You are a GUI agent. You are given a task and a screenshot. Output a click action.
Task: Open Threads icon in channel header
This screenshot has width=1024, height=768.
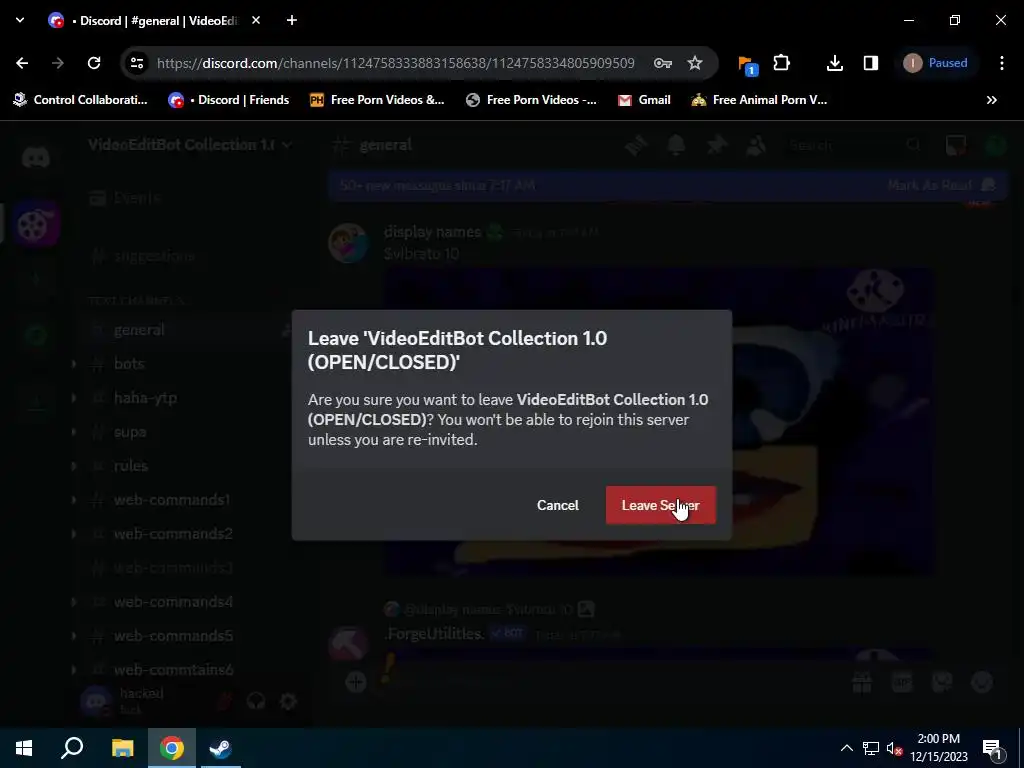point(635,145)
